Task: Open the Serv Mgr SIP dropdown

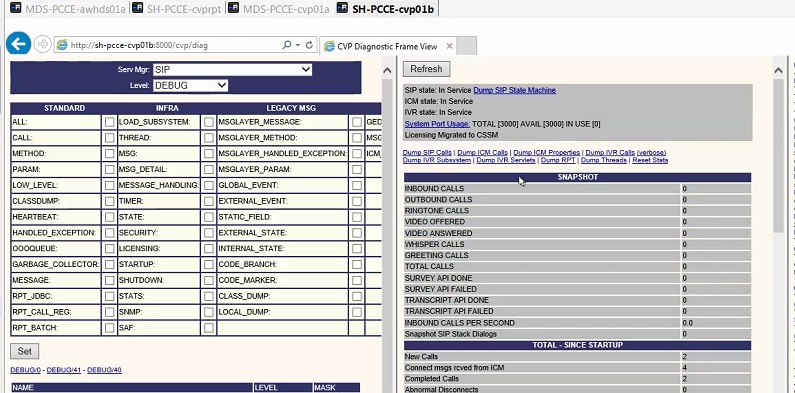Action: [232, 69]
